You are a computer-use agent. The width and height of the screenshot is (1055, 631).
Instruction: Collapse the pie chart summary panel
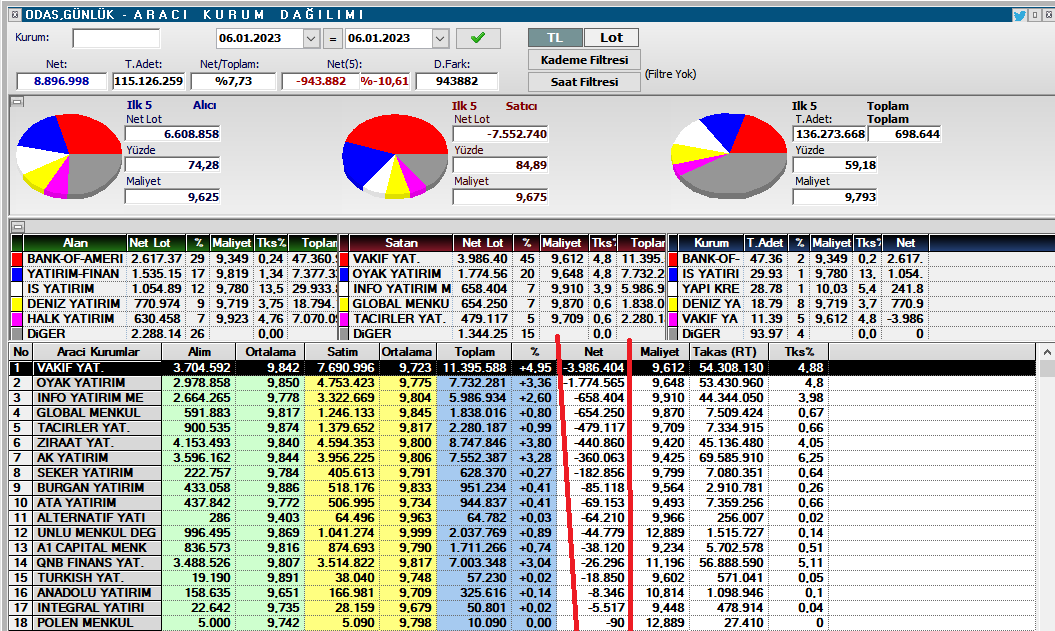pyautogui.click(x=17, y=102)
